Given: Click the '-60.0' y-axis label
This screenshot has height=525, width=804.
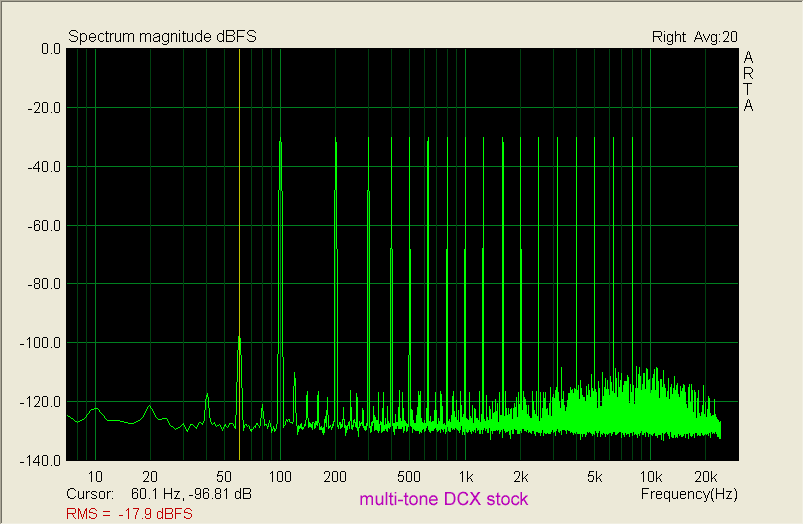Looking at the screenshot, I should coord(44,226).
